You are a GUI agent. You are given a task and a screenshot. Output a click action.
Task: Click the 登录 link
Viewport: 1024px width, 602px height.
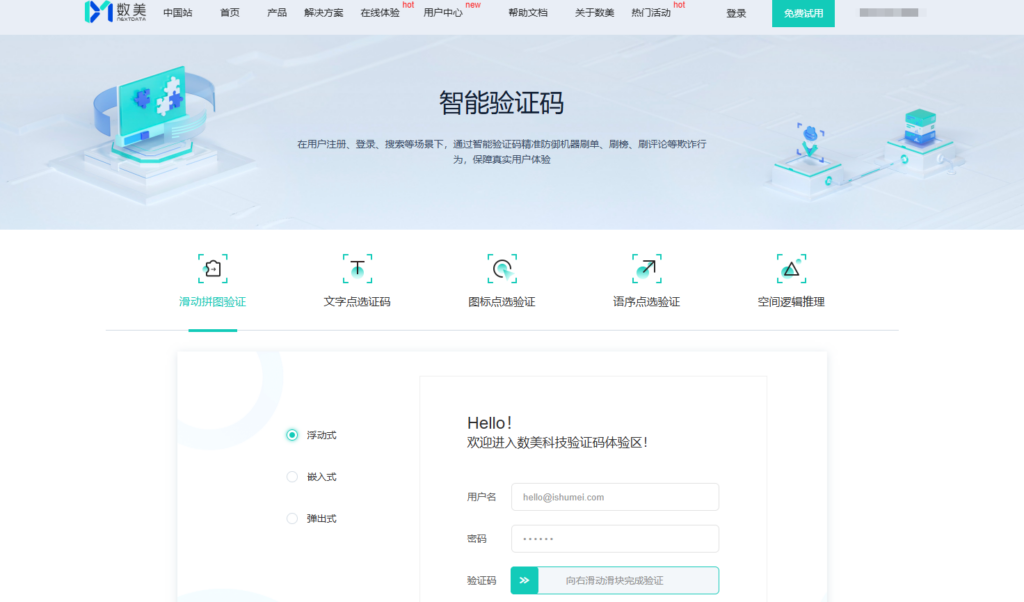pos(736,13)
